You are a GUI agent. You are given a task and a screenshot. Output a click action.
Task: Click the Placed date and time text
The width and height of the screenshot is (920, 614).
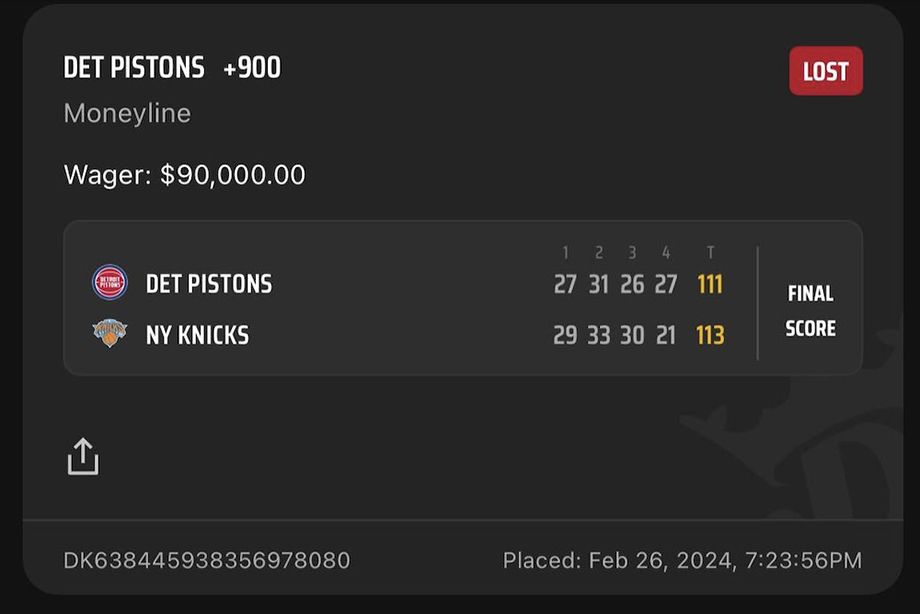(x=682, y=560)
